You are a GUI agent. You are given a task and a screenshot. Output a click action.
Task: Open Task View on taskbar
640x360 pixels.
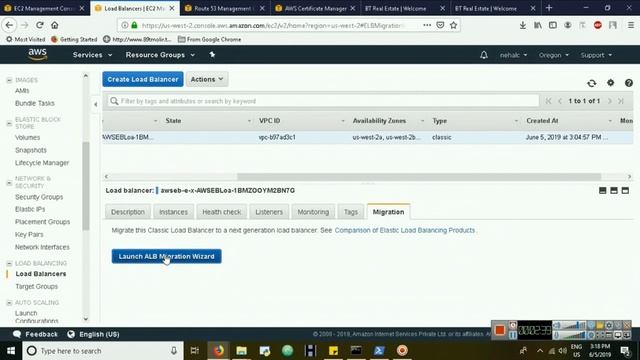pyautogui.click(x=195, y=350)
